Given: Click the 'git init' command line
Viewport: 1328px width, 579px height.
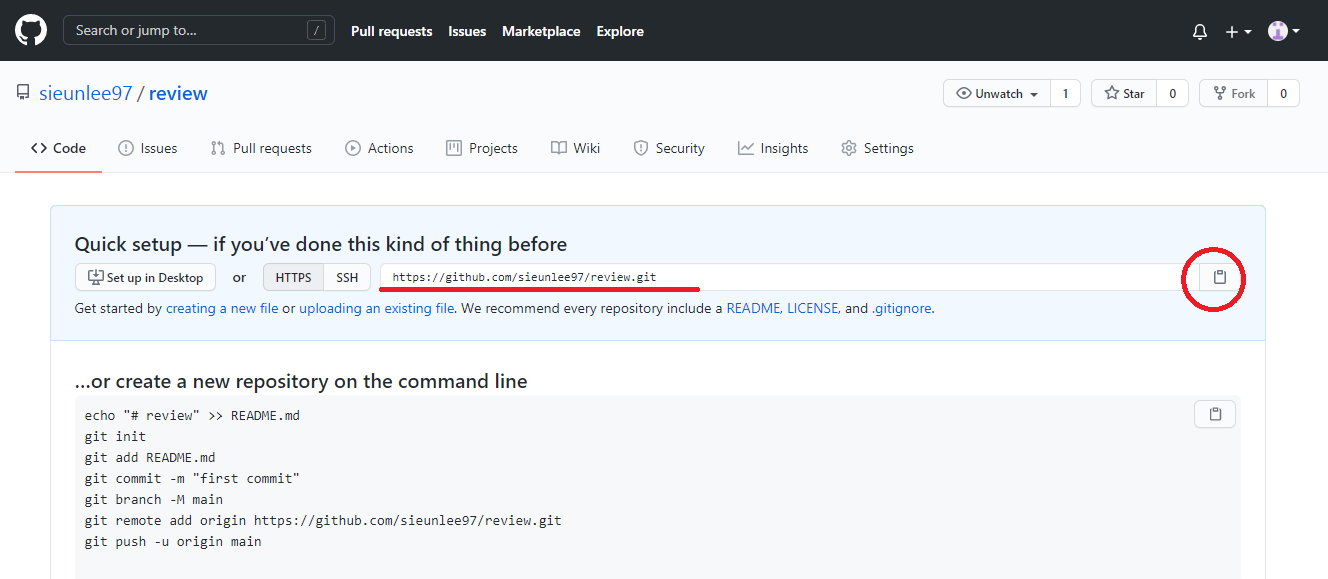Looking at the screenshot, I should pos(115,436).
